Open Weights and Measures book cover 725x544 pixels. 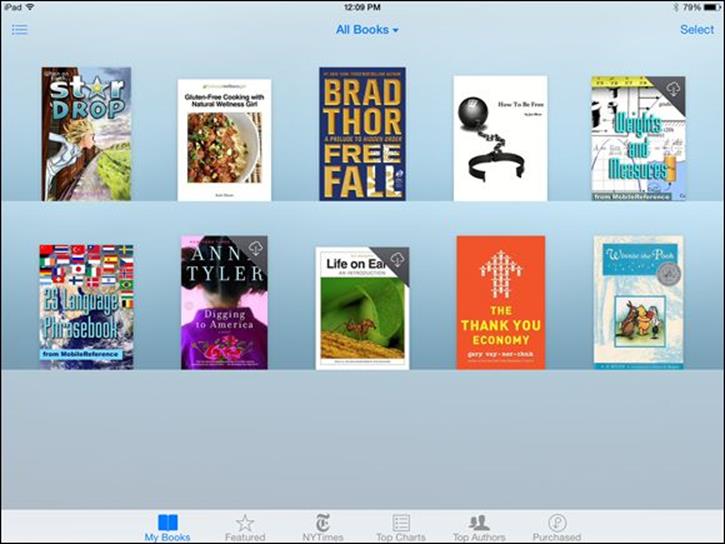point(638,138)
